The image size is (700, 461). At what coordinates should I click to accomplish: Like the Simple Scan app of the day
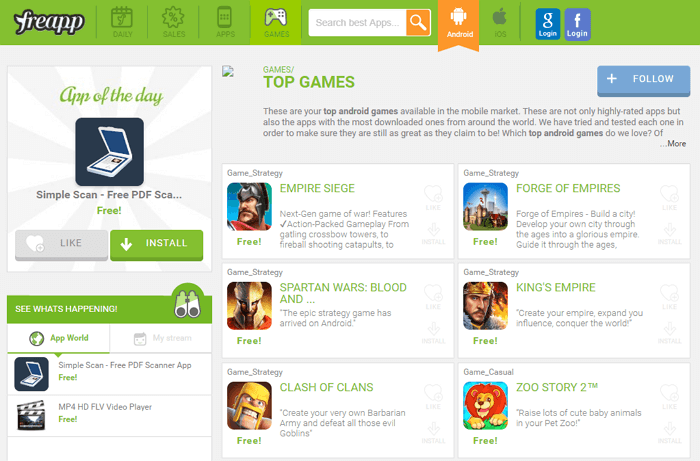62,244
